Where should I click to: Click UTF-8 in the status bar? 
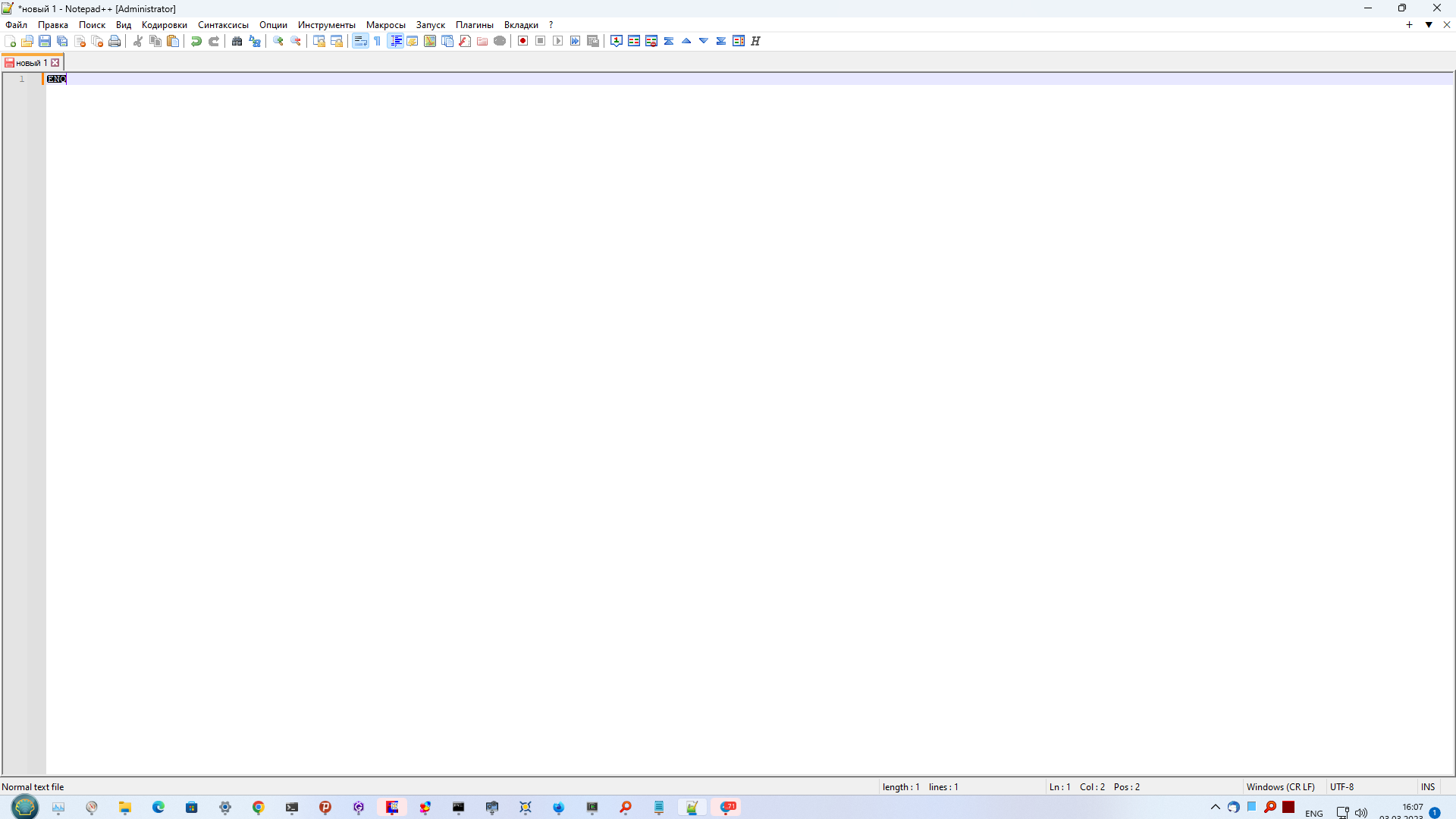(1342, 786)
